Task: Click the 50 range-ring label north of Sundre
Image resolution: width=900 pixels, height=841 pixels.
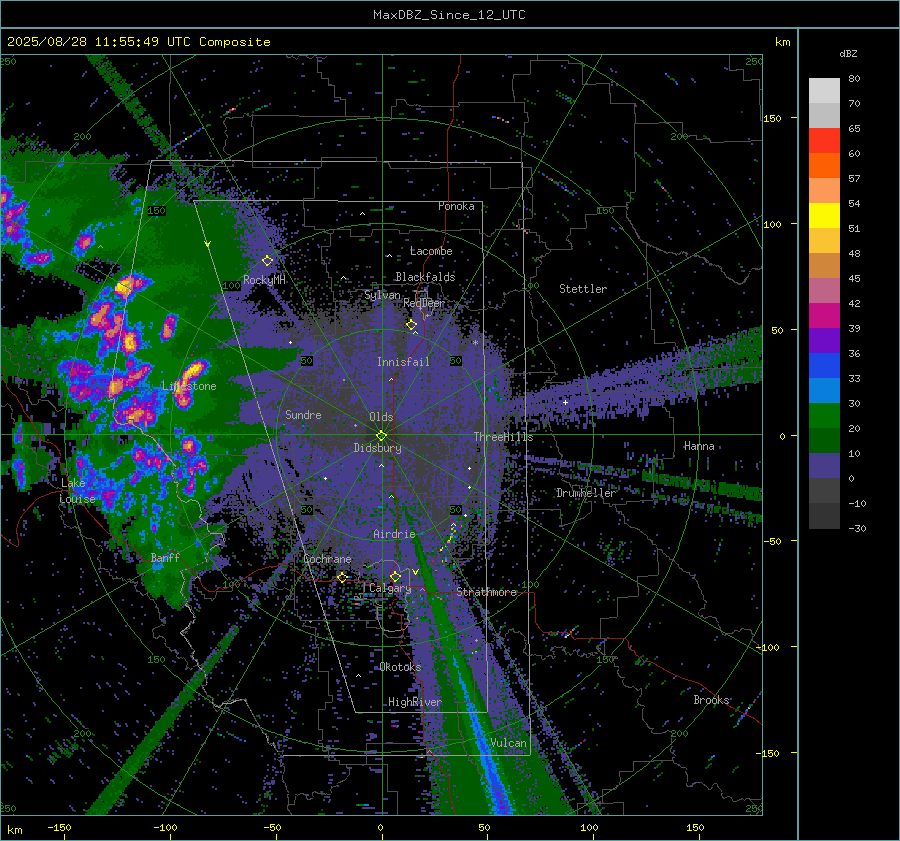Action: [307, 361]
